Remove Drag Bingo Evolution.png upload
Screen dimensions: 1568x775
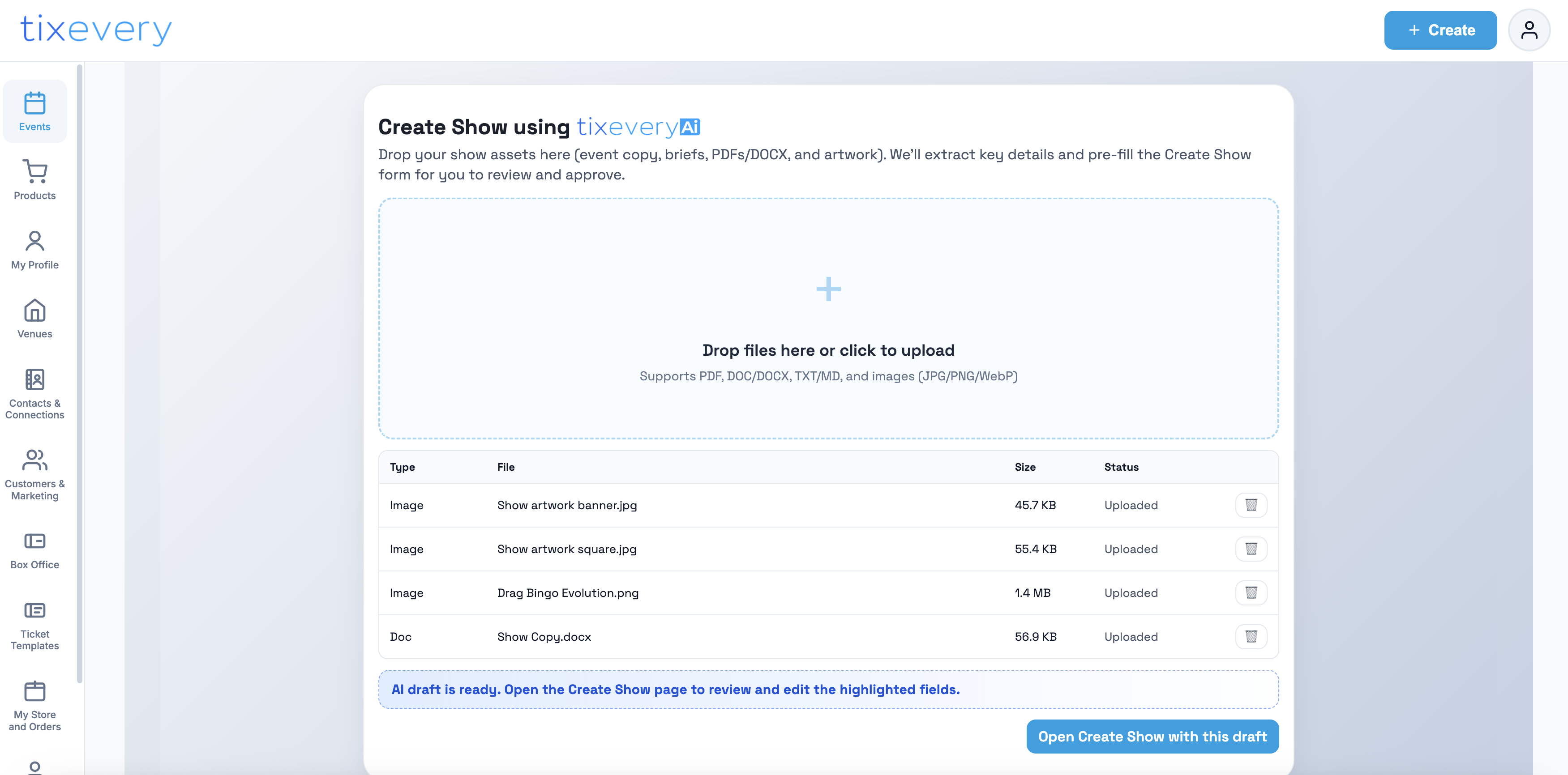[x=1251, y=592]
